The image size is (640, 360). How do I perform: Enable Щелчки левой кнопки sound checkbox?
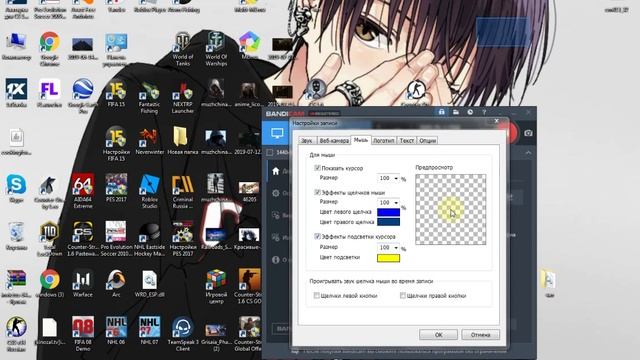316,296
